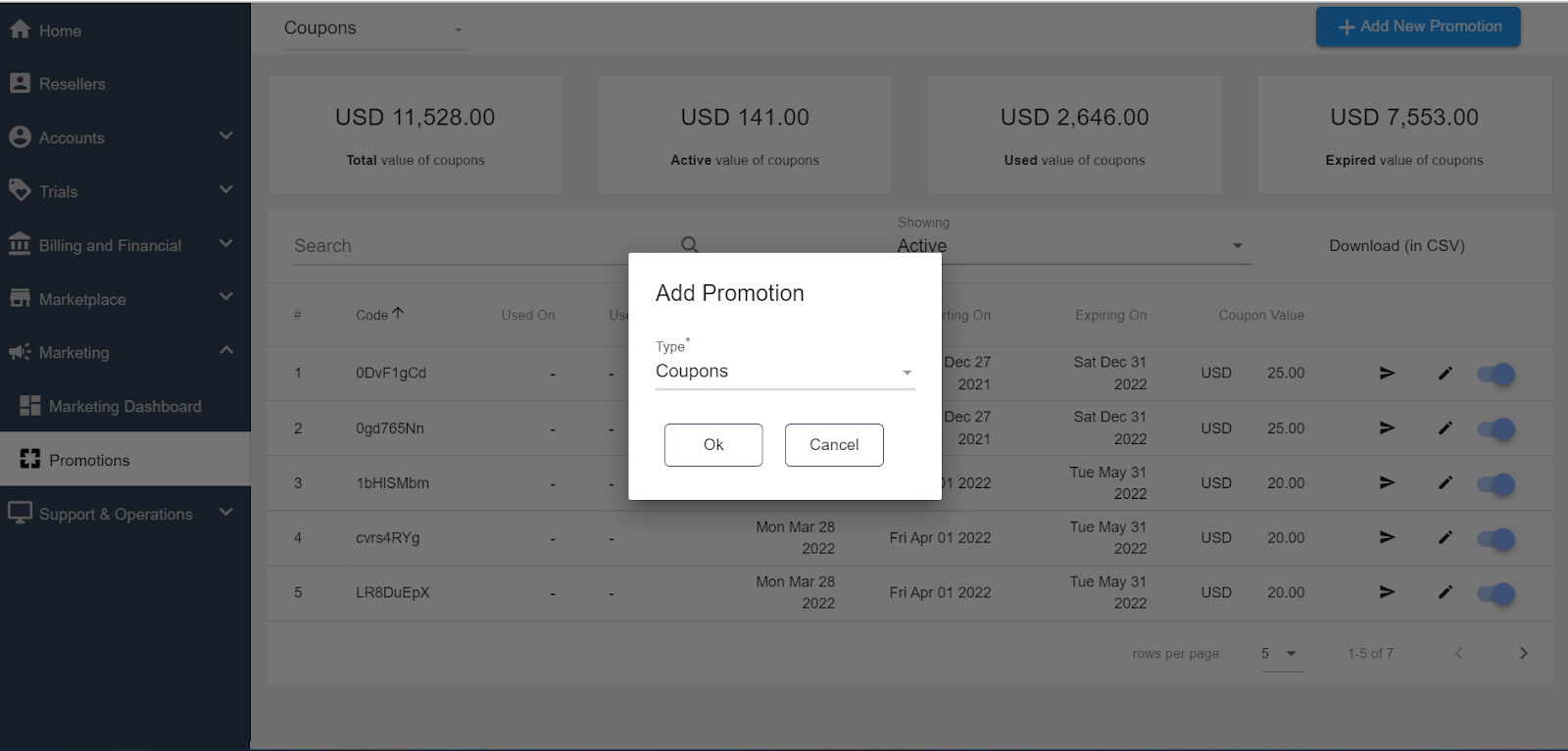Disable the toggle for coupon 0DvF1gCd
The width and height of the screenshot is (1568, 751).
[x=1495, y=375]
